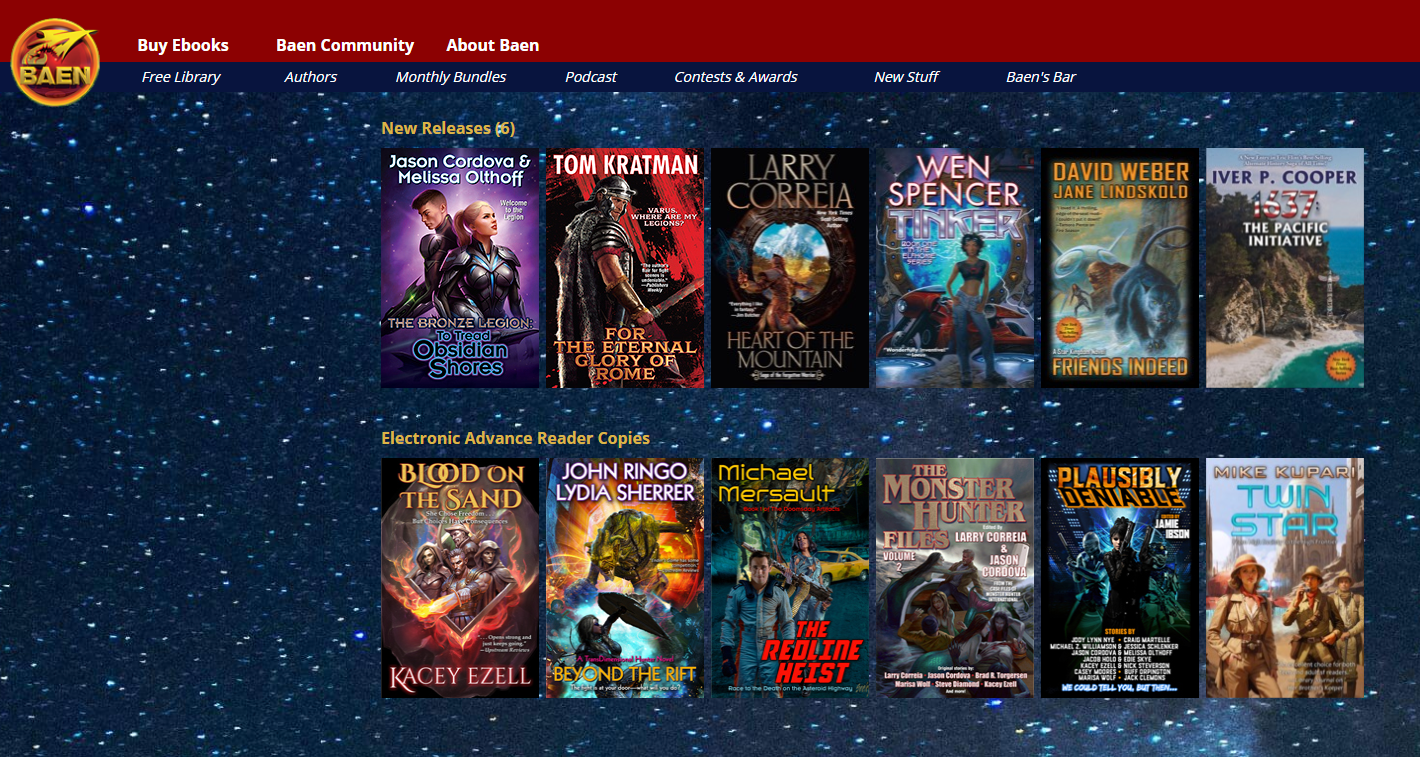Open Monthly Bundles
The height and width of the screenshot is (757, 1420).
click(452, 76)
